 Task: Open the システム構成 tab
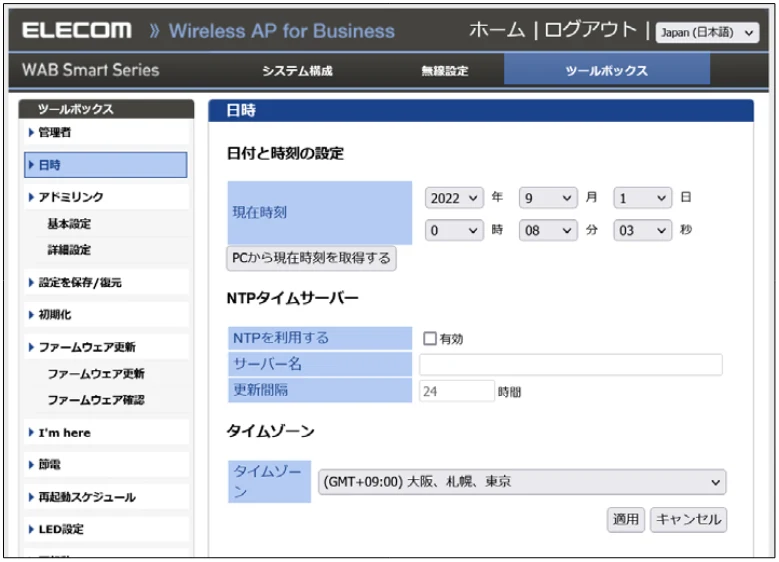tap(297, 71)
